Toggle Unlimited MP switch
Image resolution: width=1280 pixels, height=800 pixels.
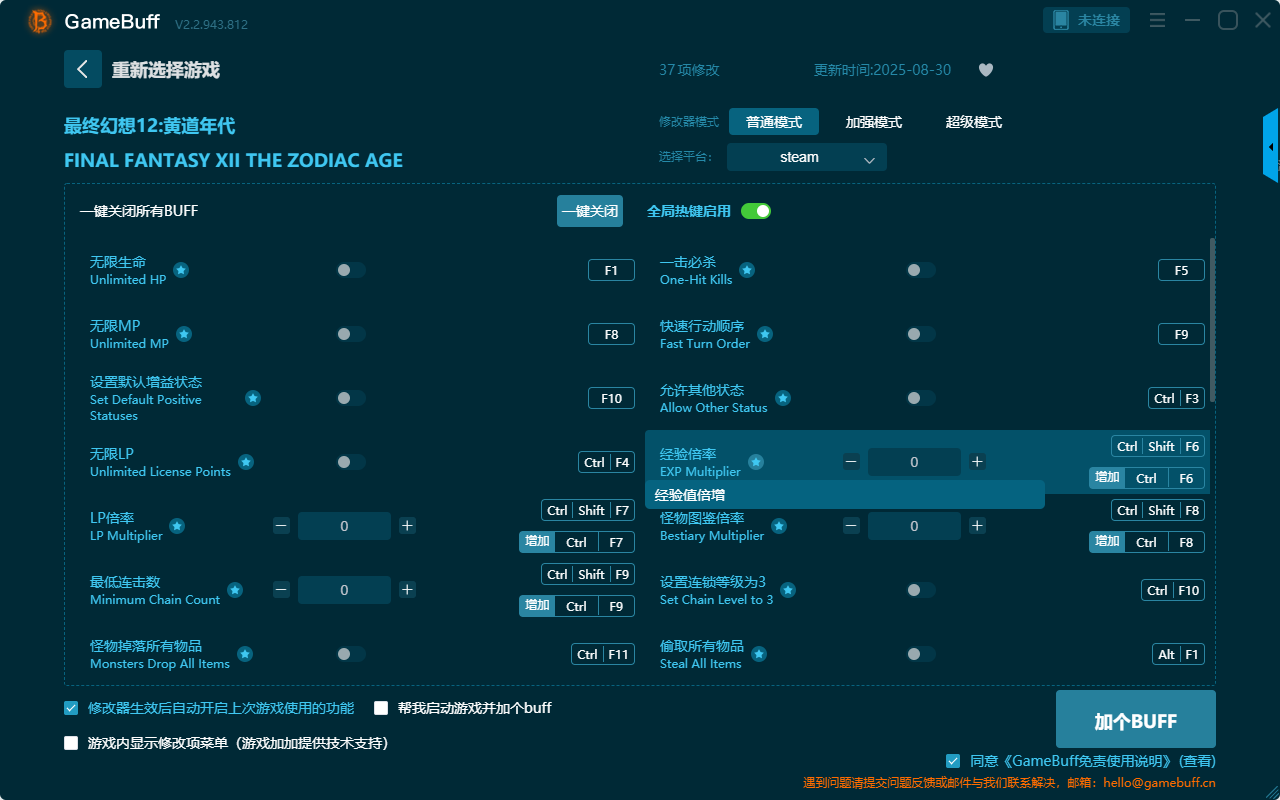[351, 334]
